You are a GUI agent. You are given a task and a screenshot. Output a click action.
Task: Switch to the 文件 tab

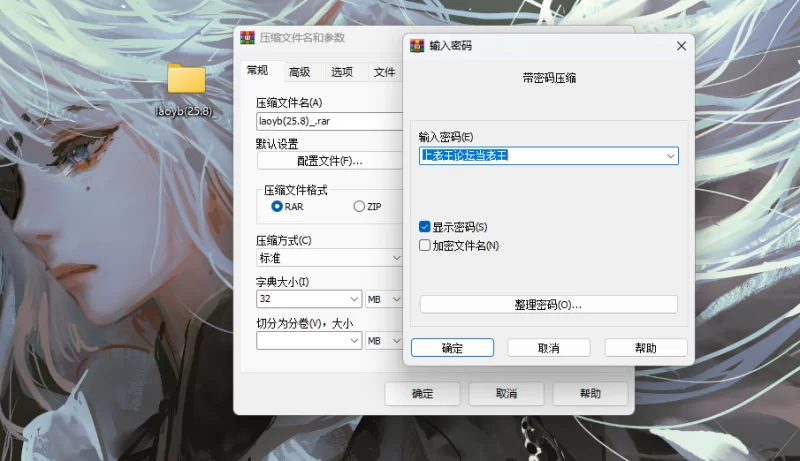coord(384,72)
